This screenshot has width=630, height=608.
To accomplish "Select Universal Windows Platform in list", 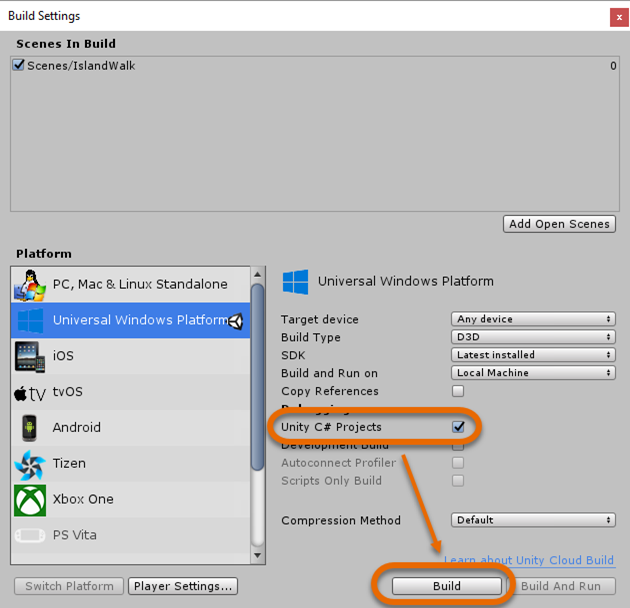I will [x=131, y=320].
